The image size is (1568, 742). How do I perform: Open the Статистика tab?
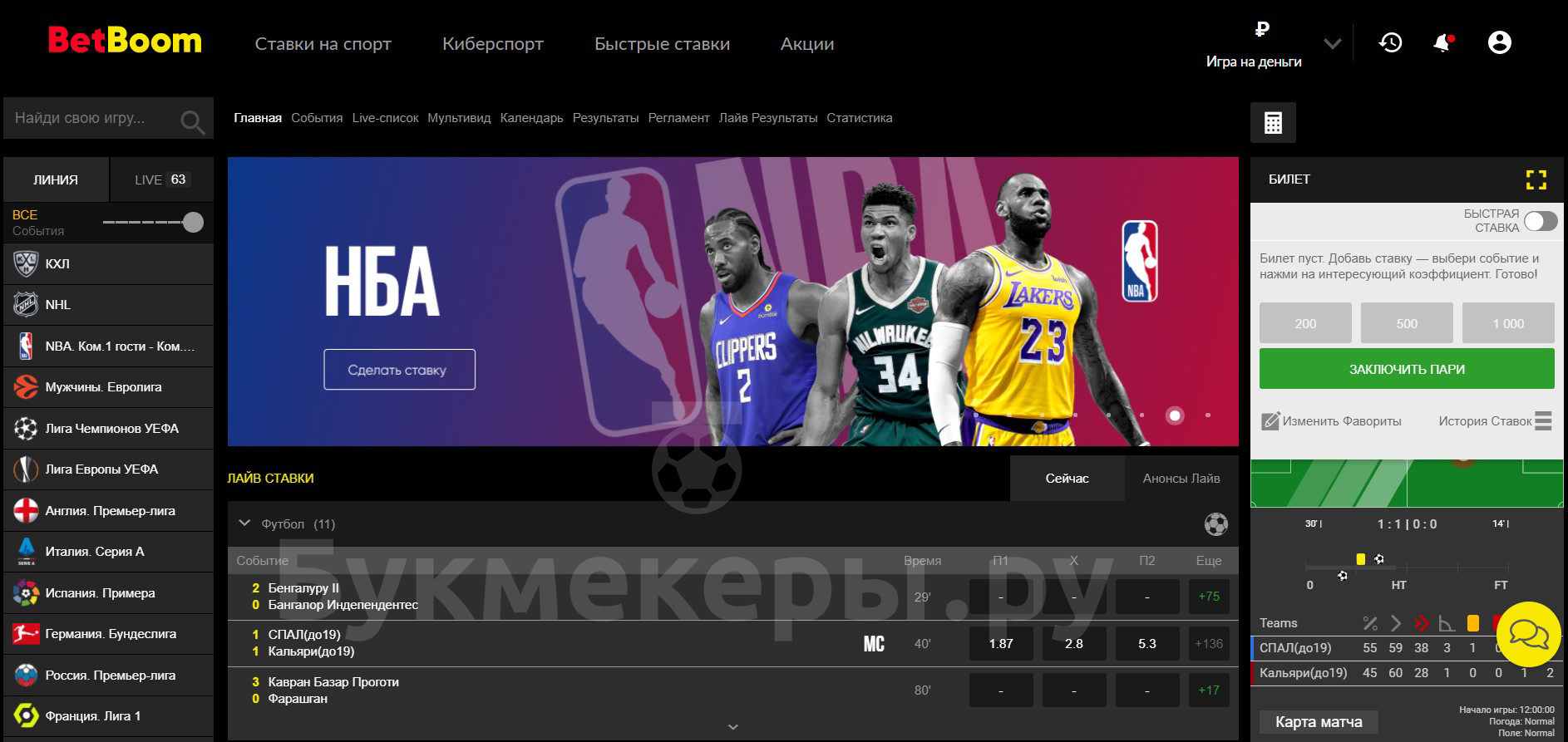click(860, 118)
